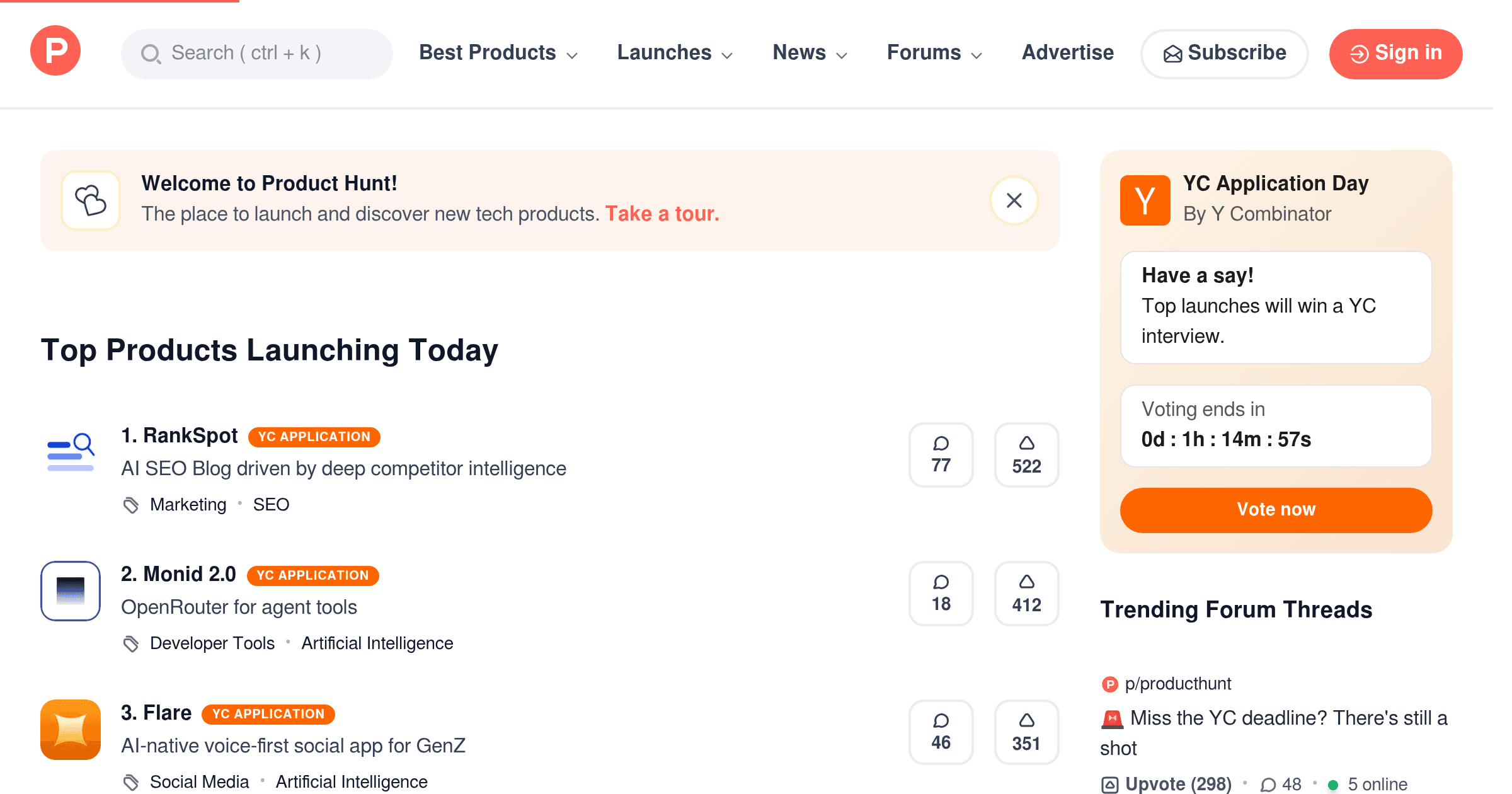
Task: Upvote Monid 2.0 with 412 votes
Action: pos(1027,594)
